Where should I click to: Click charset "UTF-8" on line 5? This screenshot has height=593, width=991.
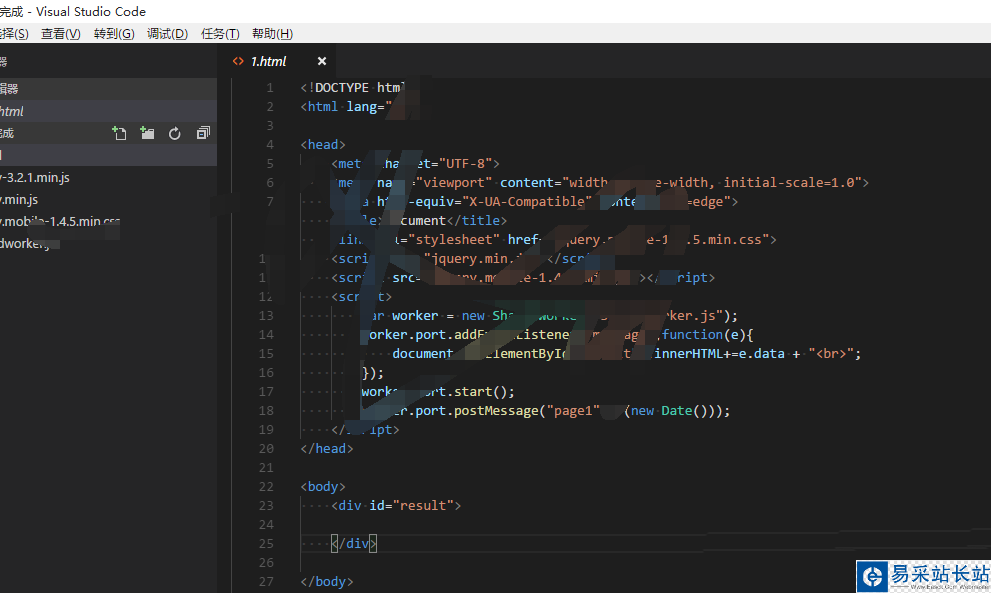465,164
